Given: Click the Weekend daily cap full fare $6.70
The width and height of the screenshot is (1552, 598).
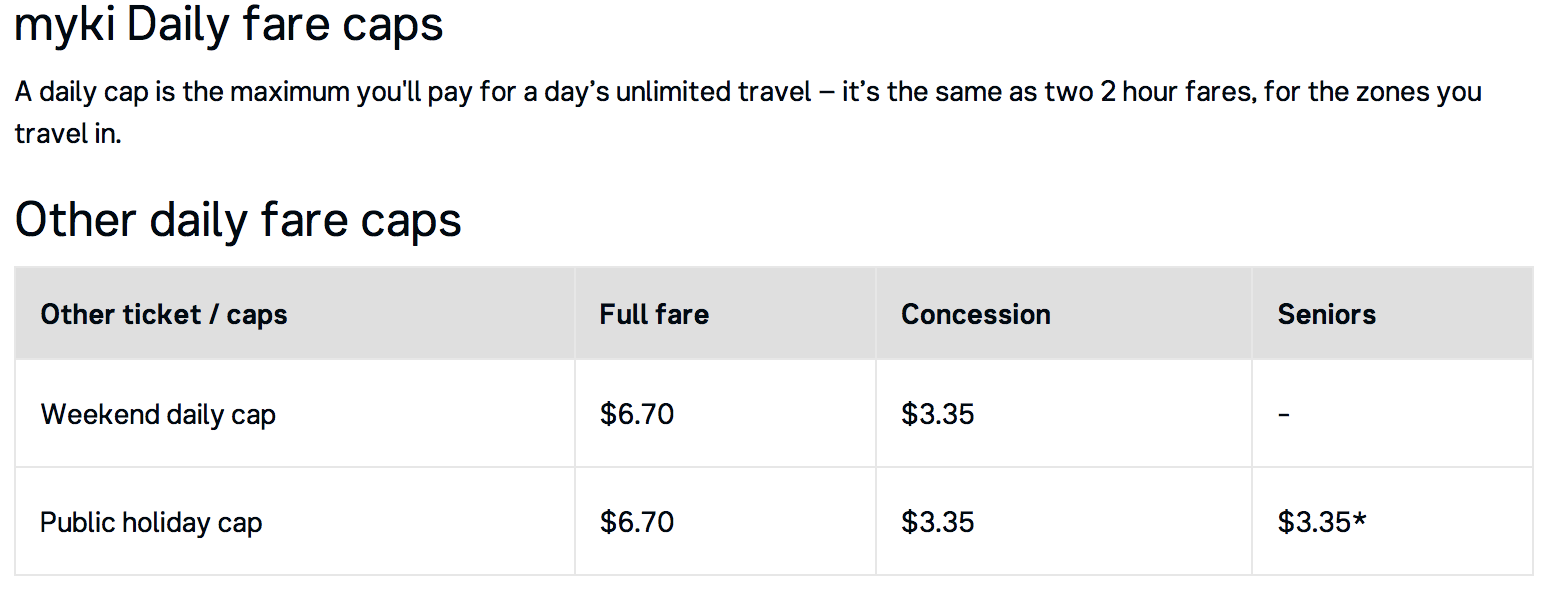Looking at the screenshot, I should (x=637, y=414).
